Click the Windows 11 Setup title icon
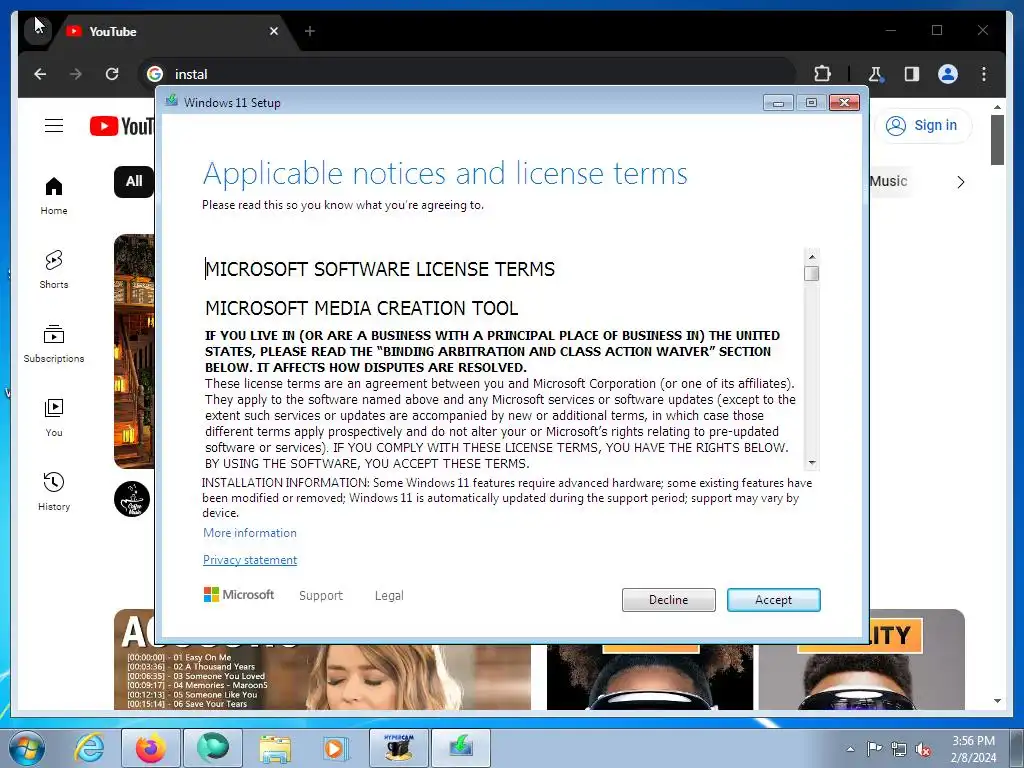1024x768 pixels. click(171, 101)
